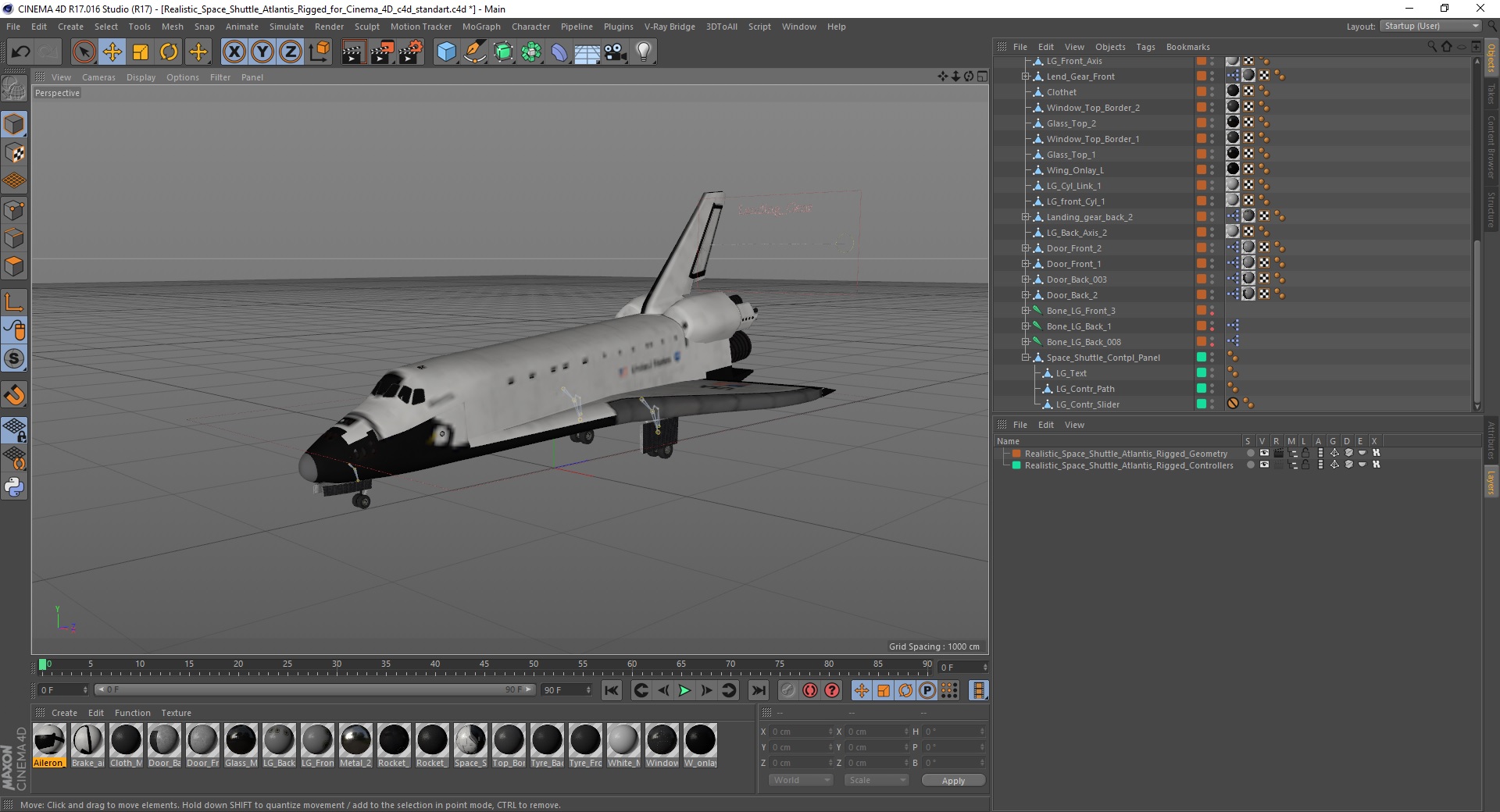Expand the Lend_Gear_Front object
The image size is (1500, 812).
click(x=1025, y=77)
